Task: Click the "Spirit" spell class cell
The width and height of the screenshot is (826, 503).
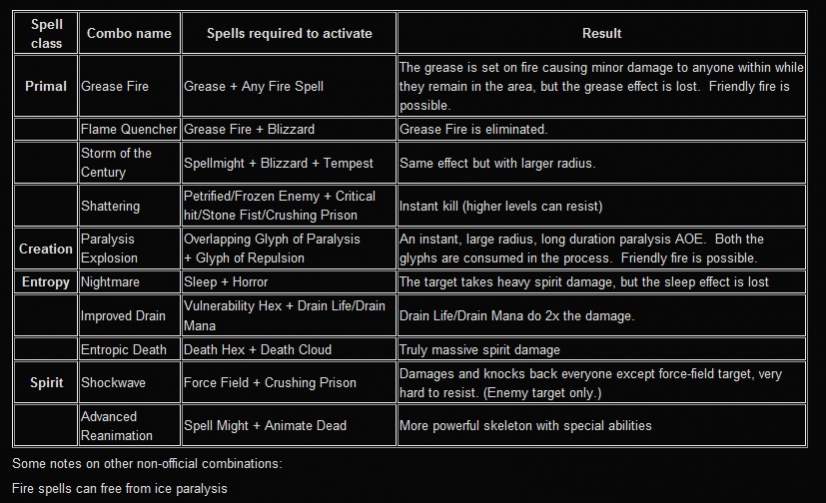Action: pyautogui.click(x=45, y=382)
